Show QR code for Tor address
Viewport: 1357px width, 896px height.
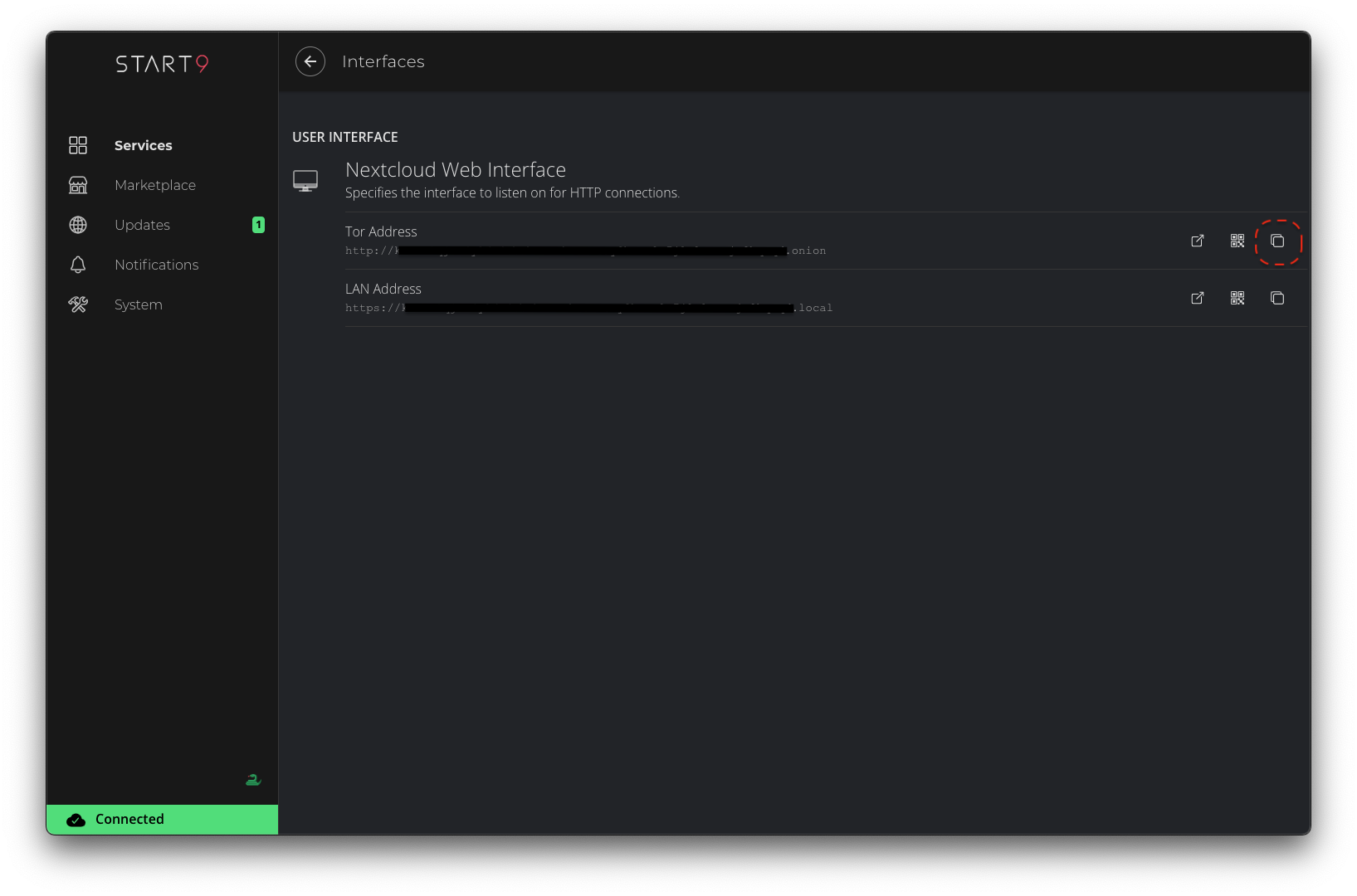coord(1237,241)
